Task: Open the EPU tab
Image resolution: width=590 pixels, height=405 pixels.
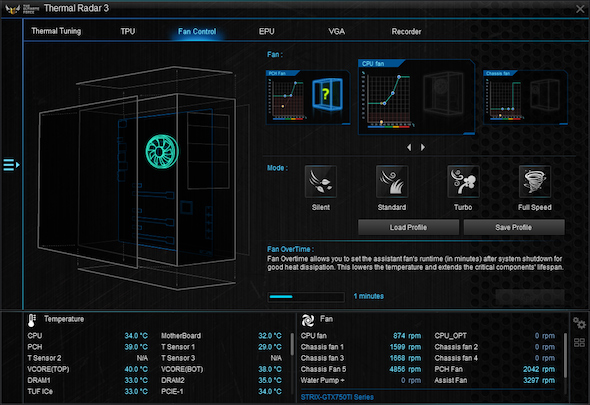Action: [x=266, y=31]
